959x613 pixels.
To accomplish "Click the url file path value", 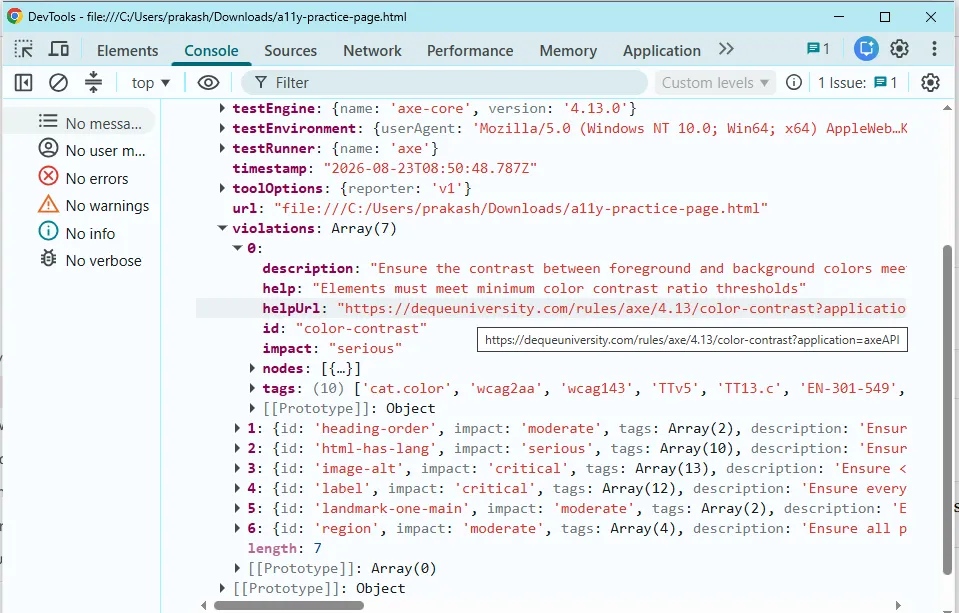I will point(520,209).
